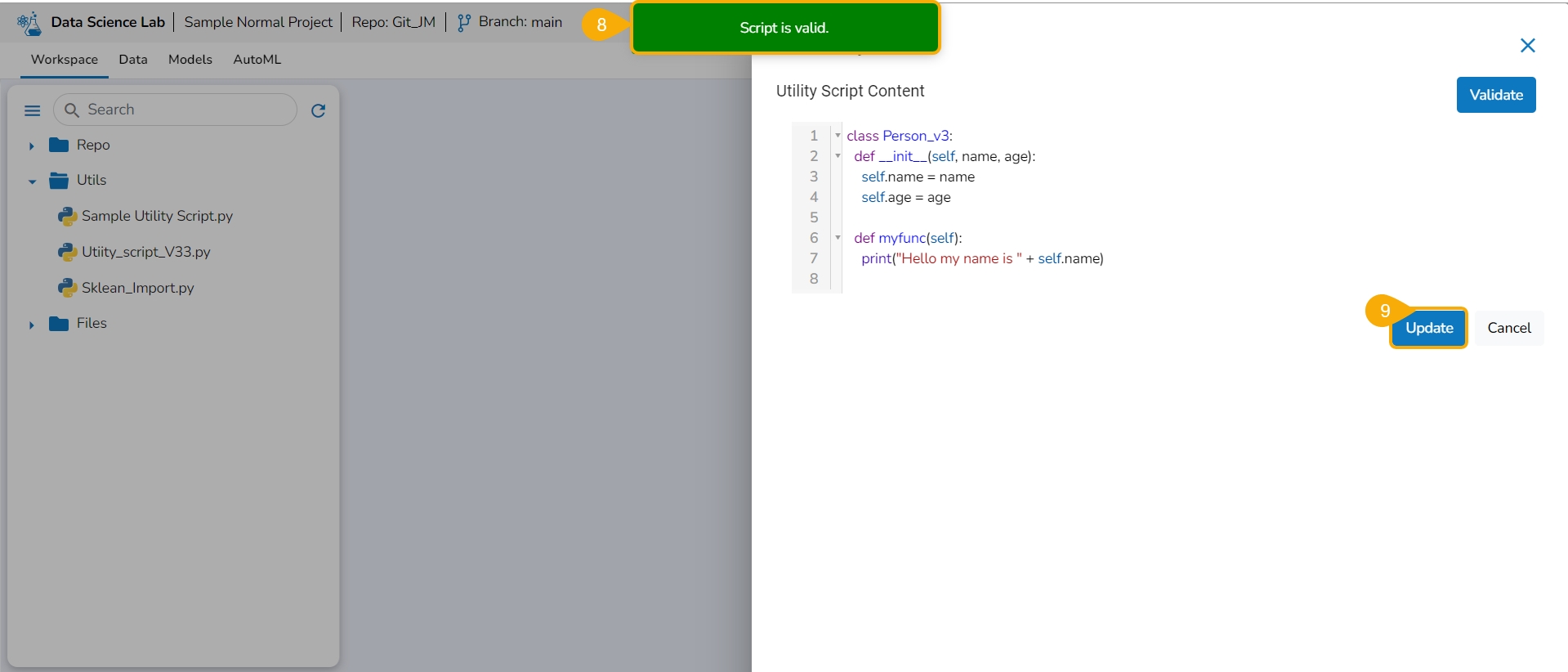Collapse the Utils folder arrow

[x=32, y=181]
